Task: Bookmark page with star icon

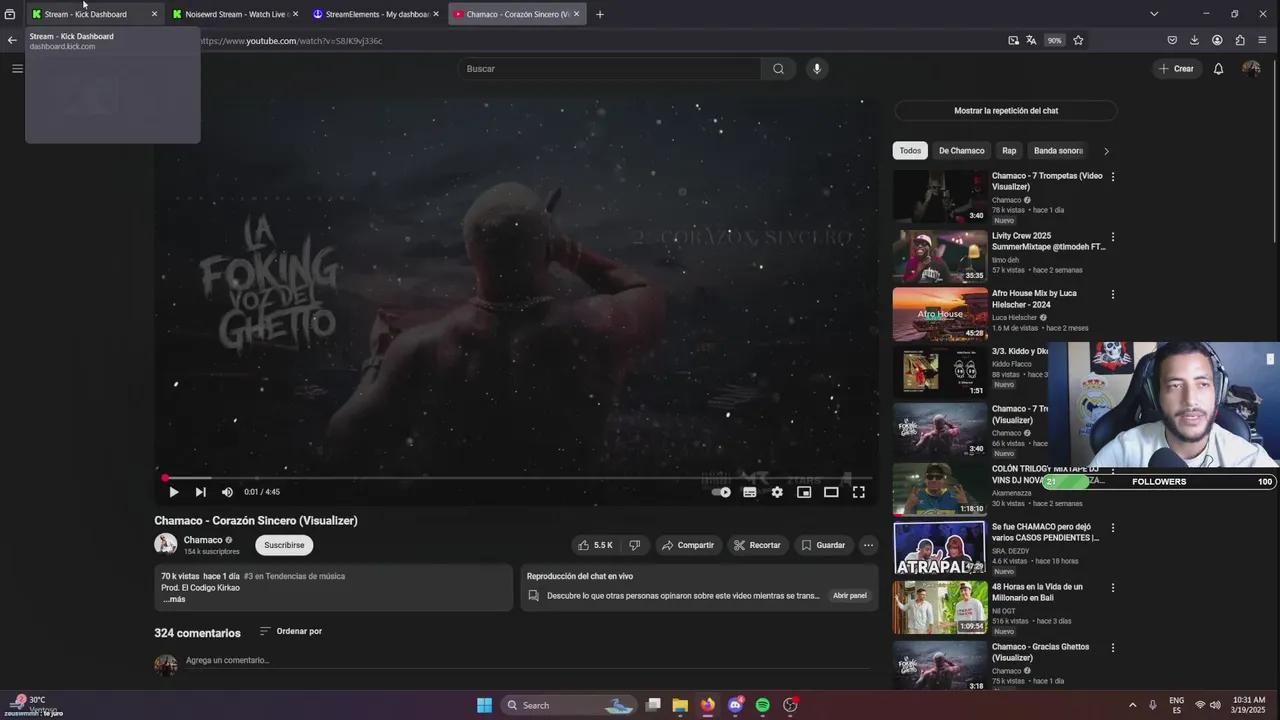Action: (x=1078, y=41)
